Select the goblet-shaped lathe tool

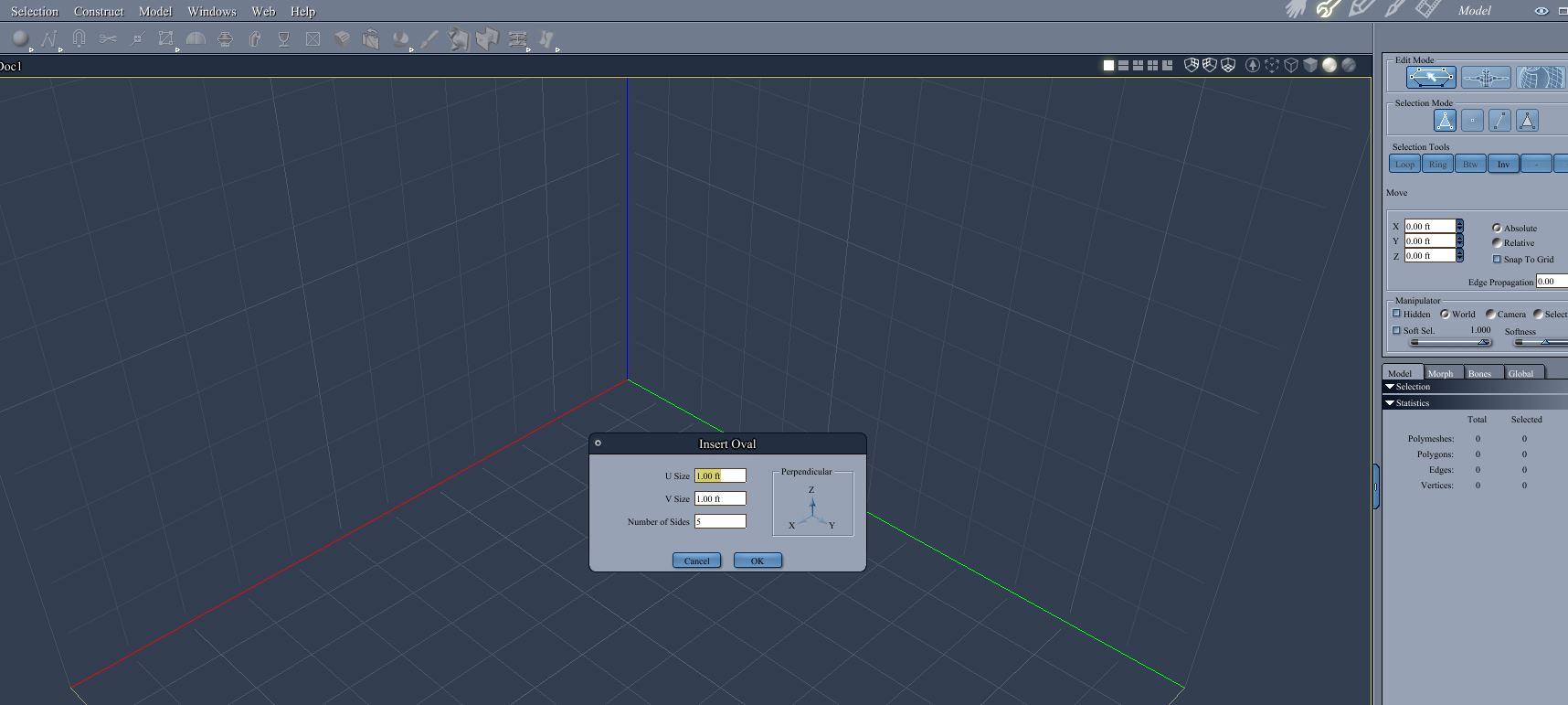(x=283, y=38)
